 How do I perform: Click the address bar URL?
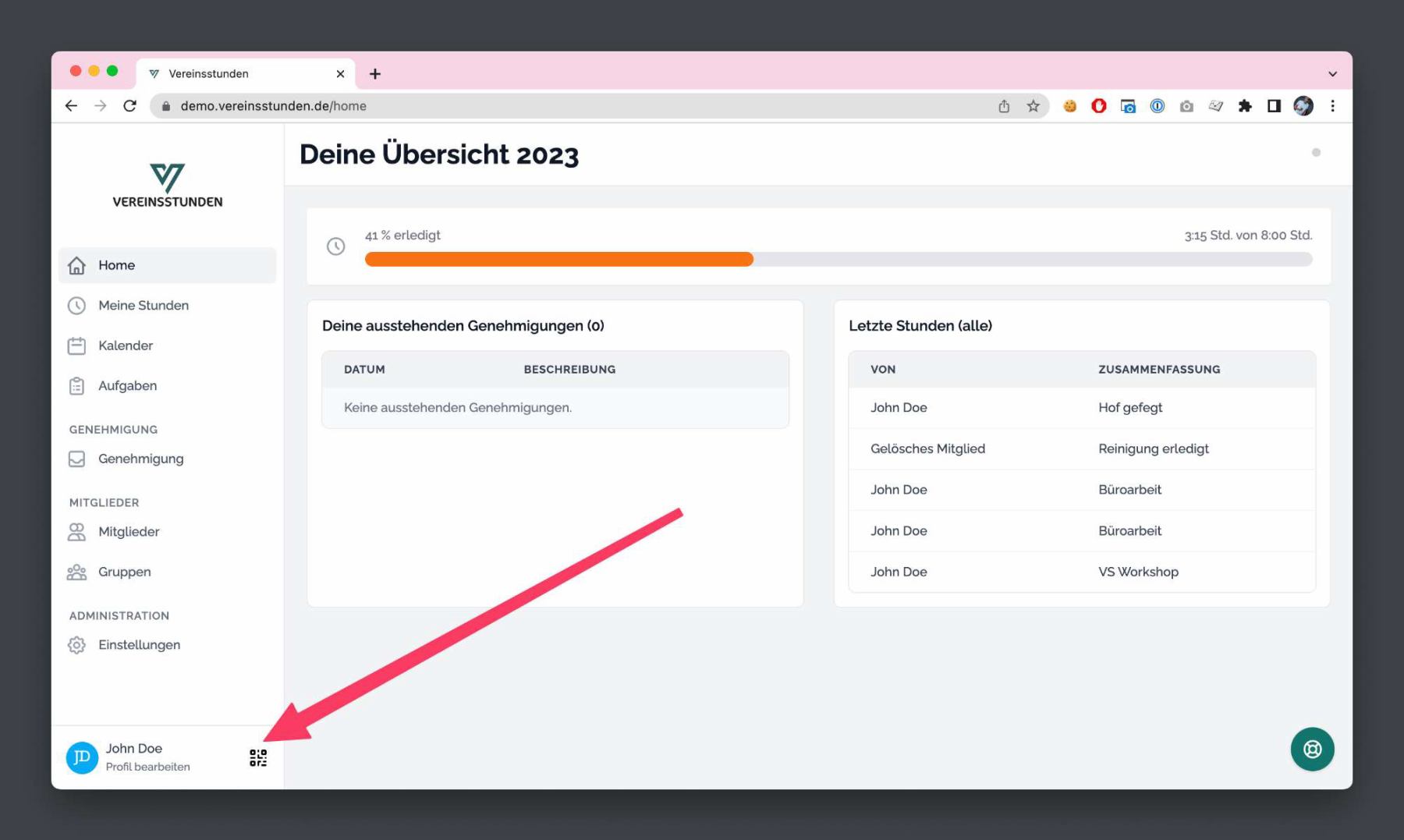point(273,106)
